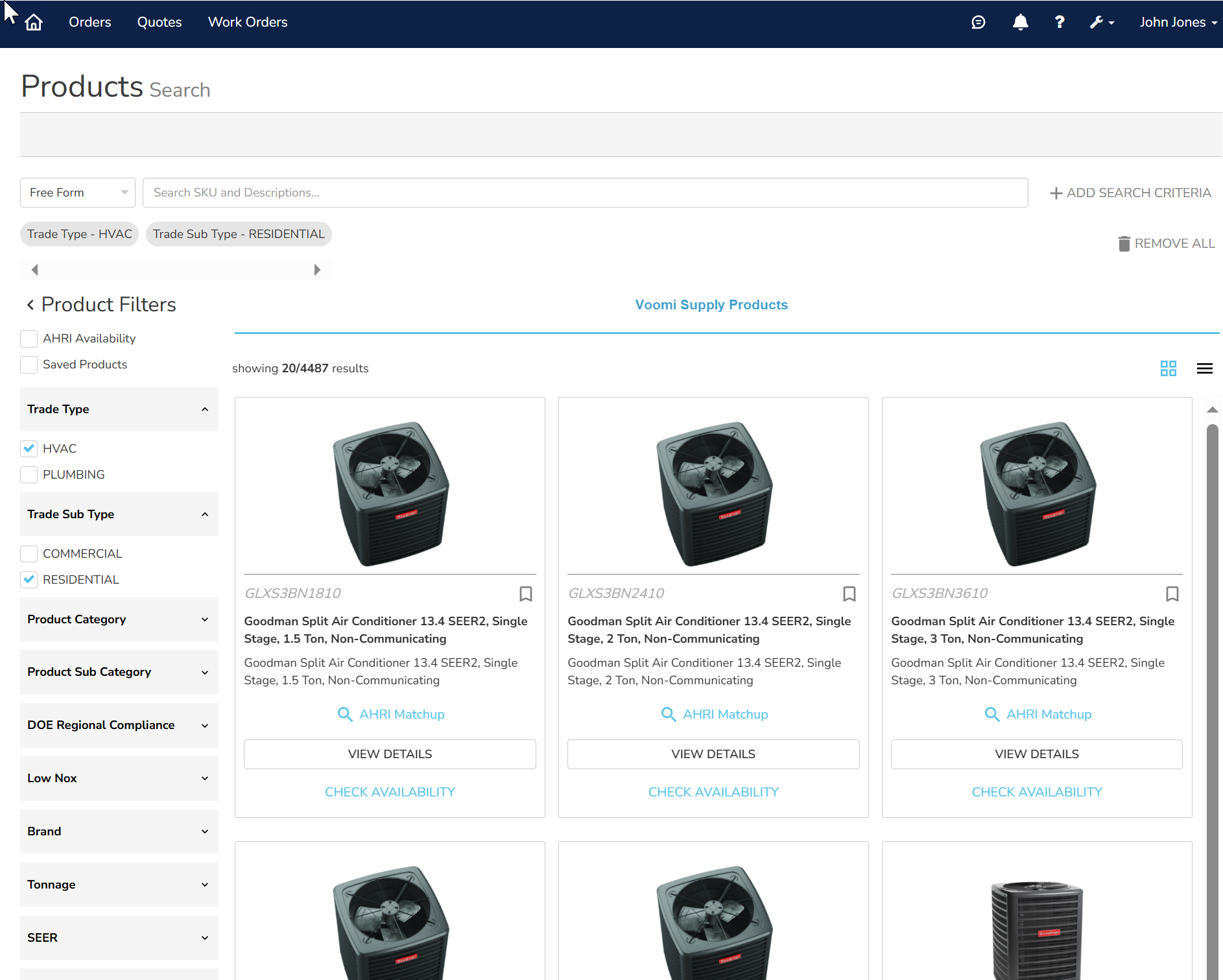This screenshot has height=980, width=1223.
Task: Switch to grid view layout
Action: (1169, 368)
